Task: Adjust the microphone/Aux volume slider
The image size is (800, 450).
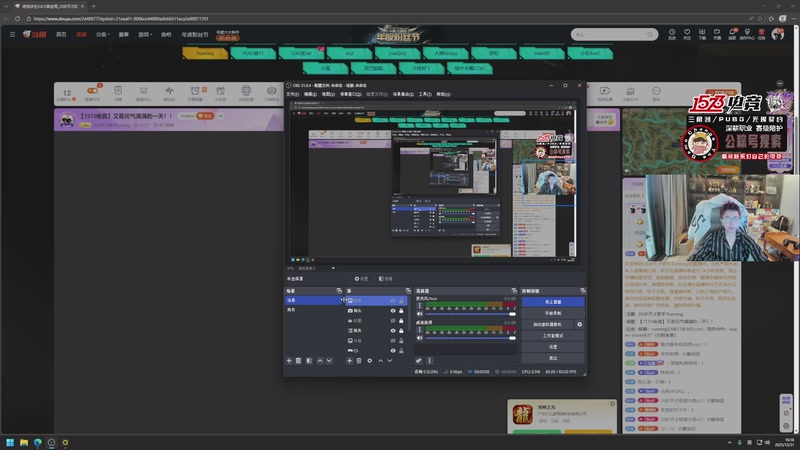Action: point(470,314)
